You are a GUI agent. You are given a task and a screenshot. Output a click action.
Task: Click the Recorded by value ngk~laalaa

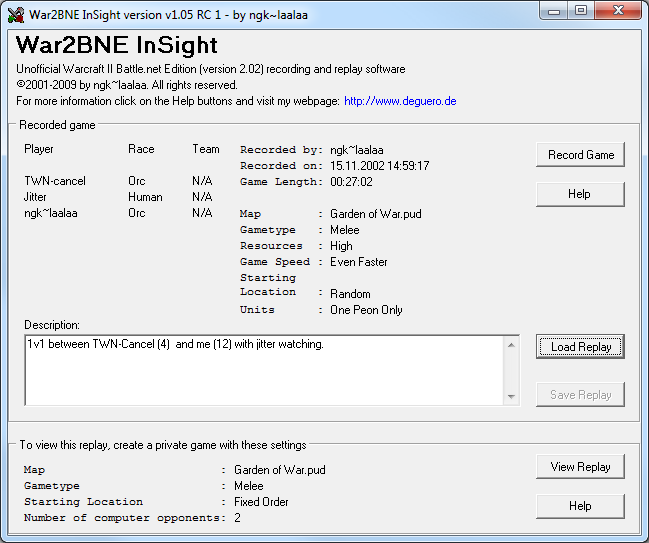pos(356,150)
